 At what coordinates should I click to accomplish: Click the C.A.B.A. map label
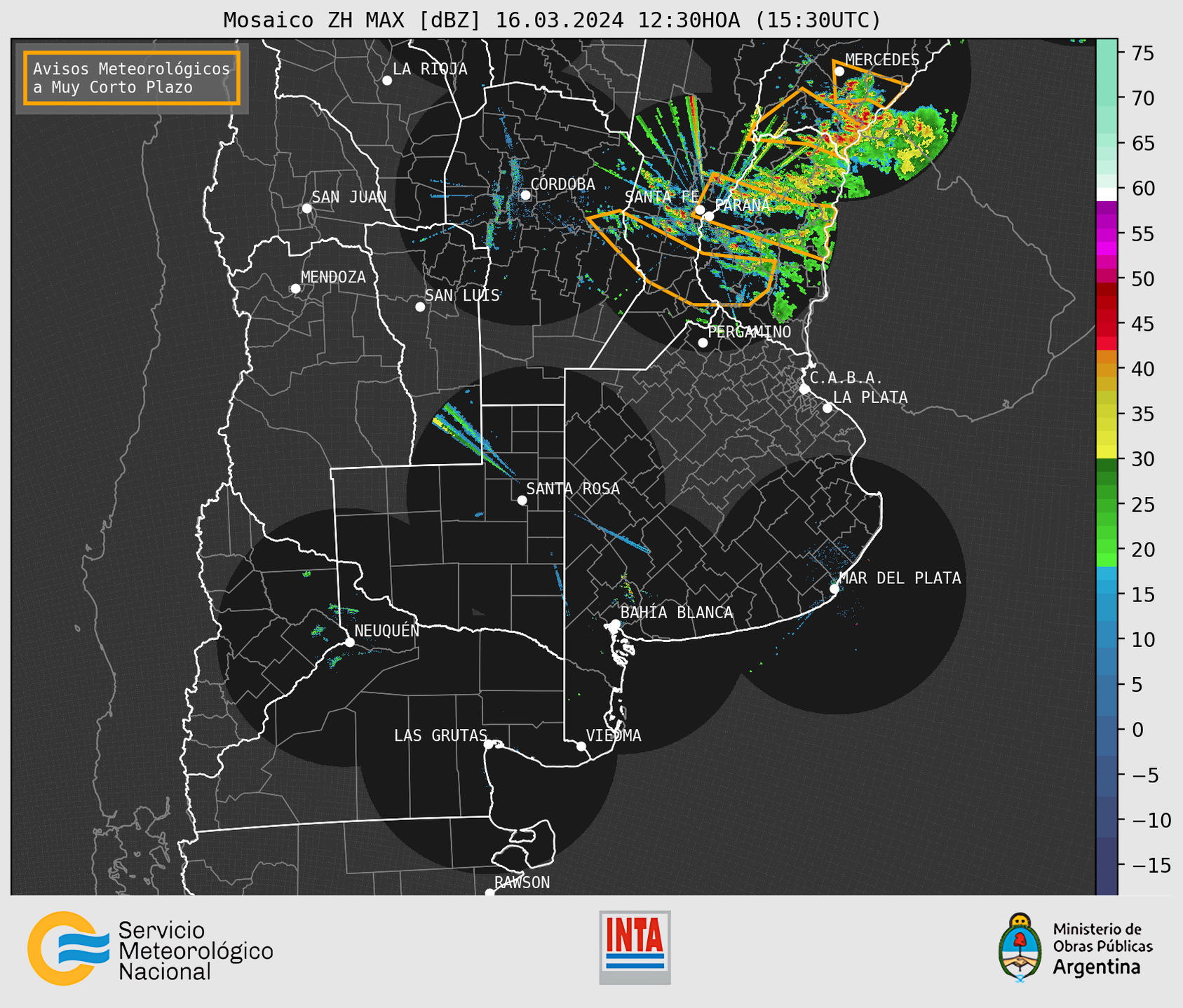tap(846, 379)
